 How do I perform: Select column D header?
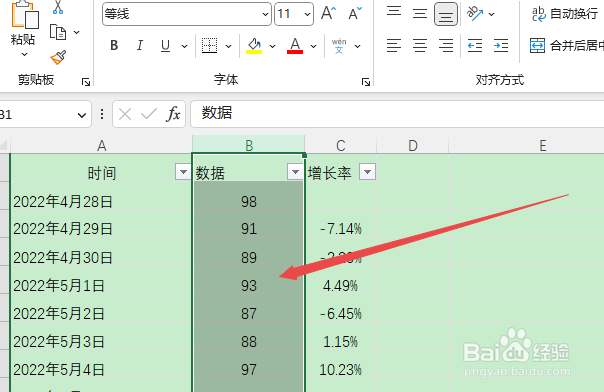413,146
